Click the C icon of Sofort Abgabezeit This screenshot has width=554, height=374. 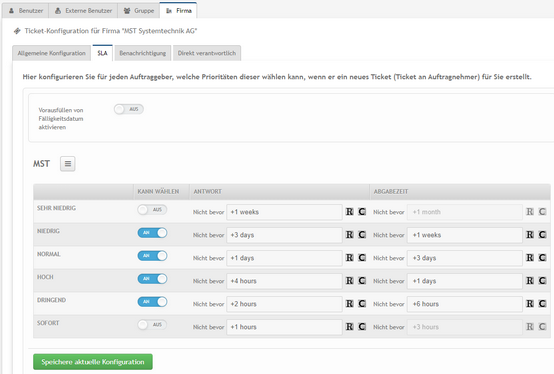[x=542, y=326]
